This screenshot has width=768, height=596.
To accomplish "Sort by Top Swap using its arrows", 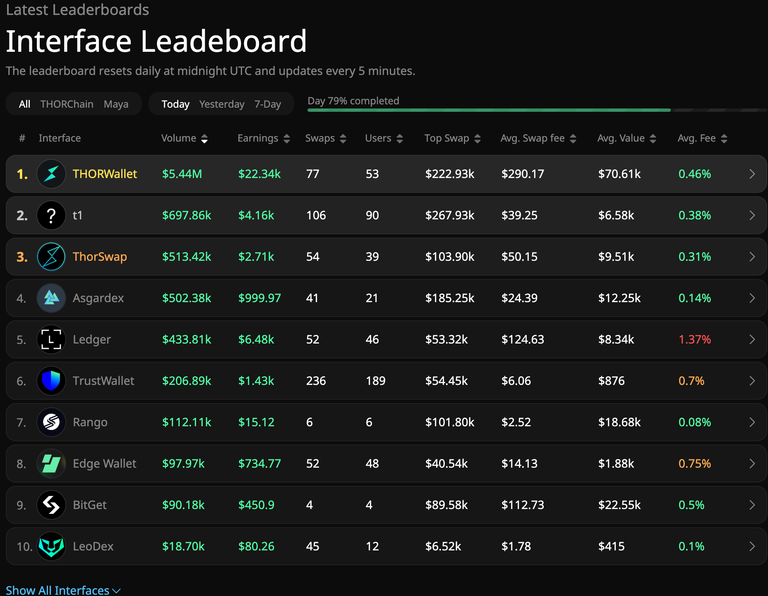I will pos(478,139).
